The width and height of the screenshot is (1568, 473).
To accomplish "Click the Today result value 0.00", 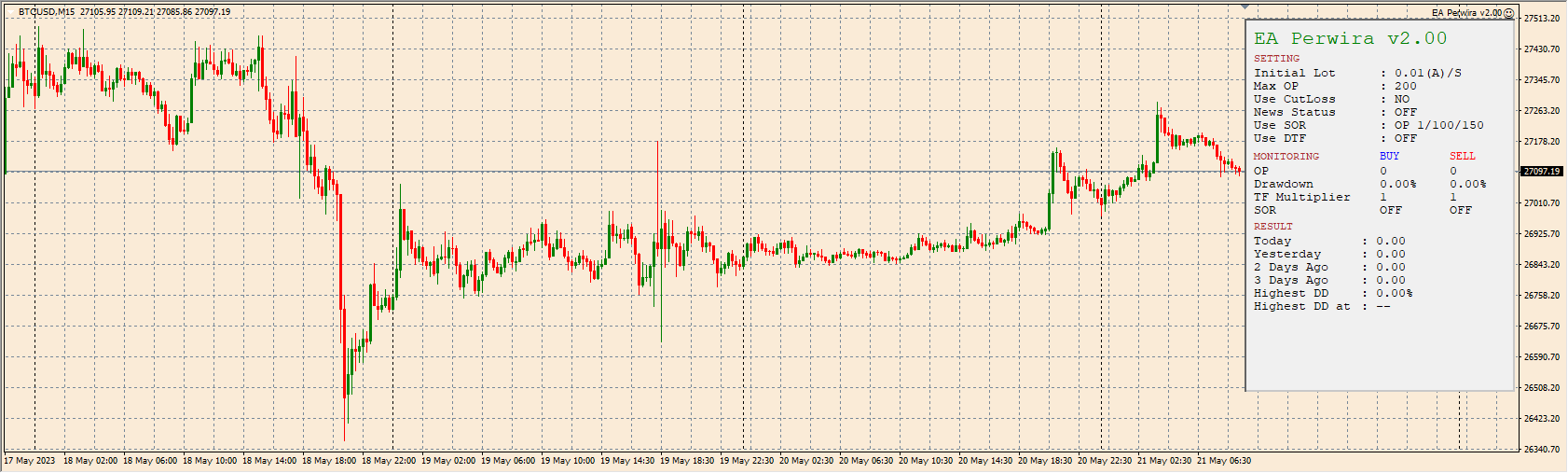I will pos(1391,241).
